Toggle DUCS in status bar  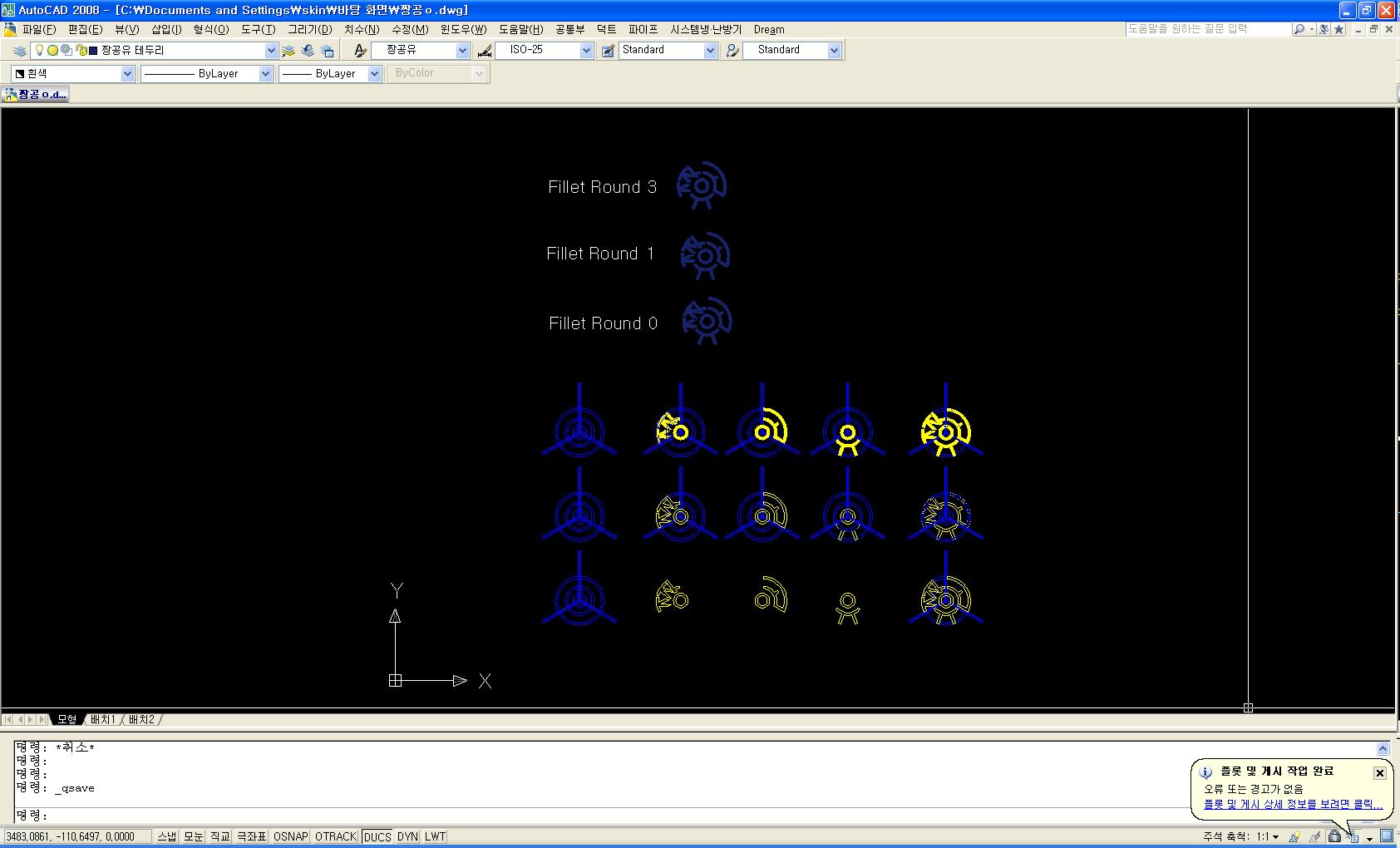point(377,836)
